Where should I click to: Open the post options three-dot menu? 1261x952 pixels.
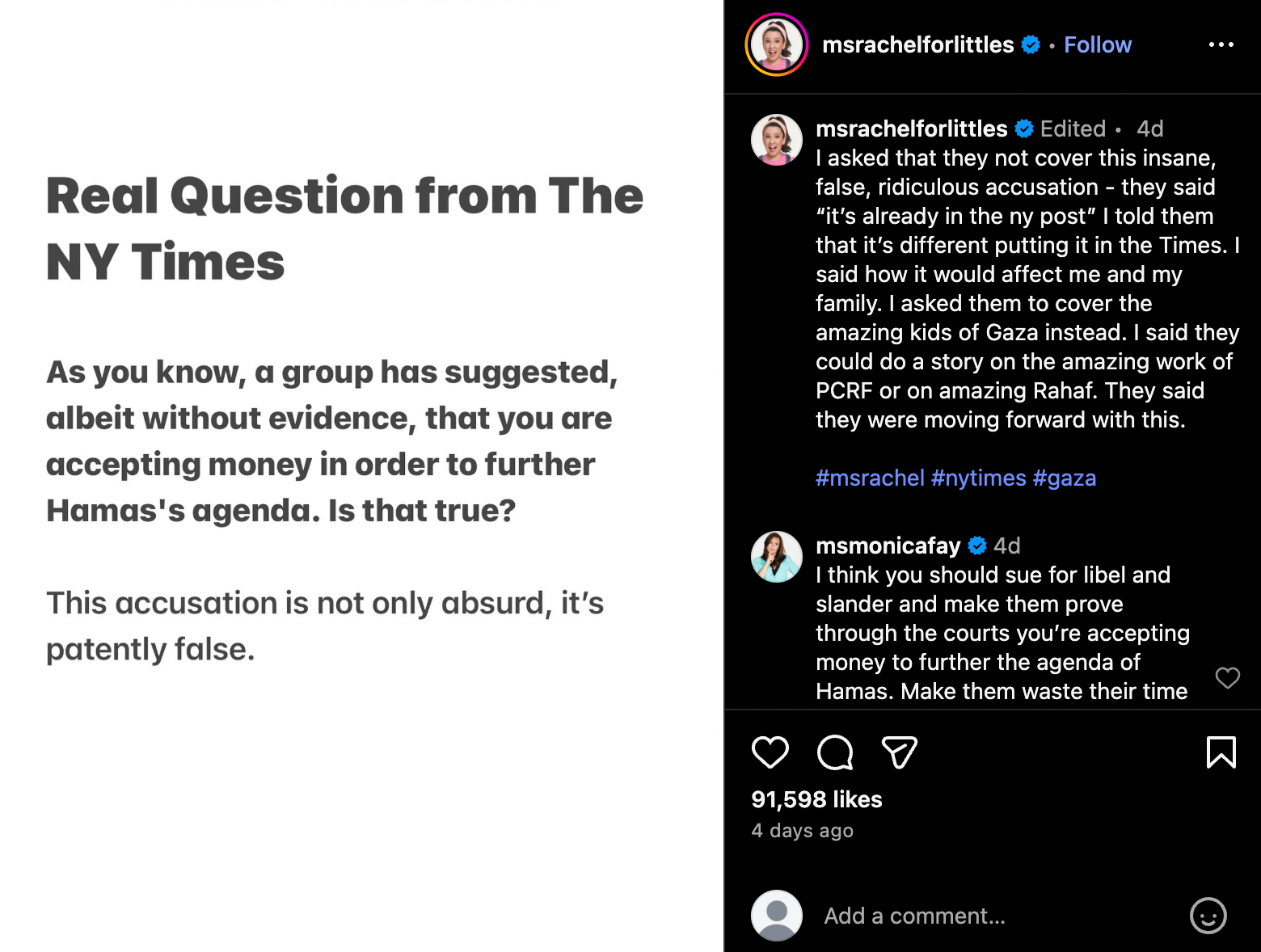(x=1221, y=44)
